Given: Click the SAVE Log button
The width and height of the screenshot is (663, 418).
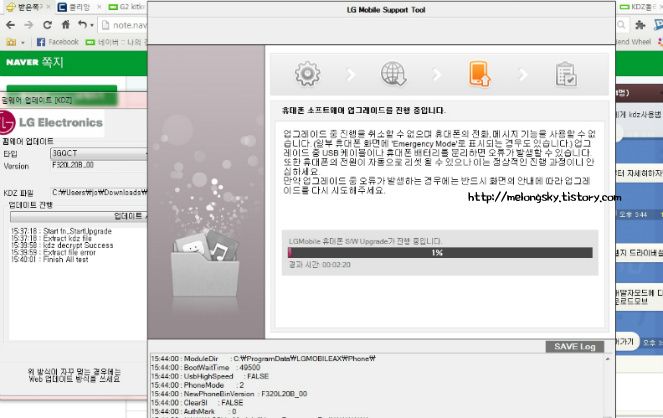Looking at the screenshot, I should pyautogui.click(x=575, y=347).
